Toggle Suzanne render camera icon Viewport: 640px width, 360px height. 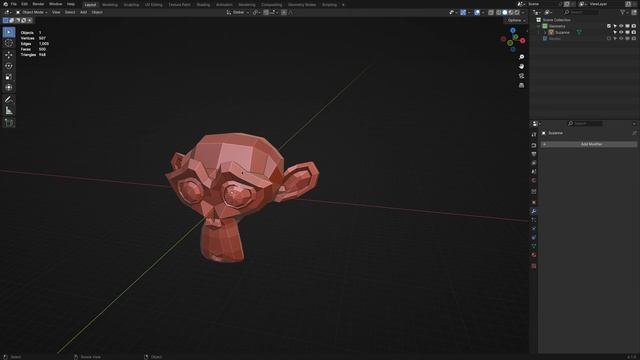pos(633,32)
